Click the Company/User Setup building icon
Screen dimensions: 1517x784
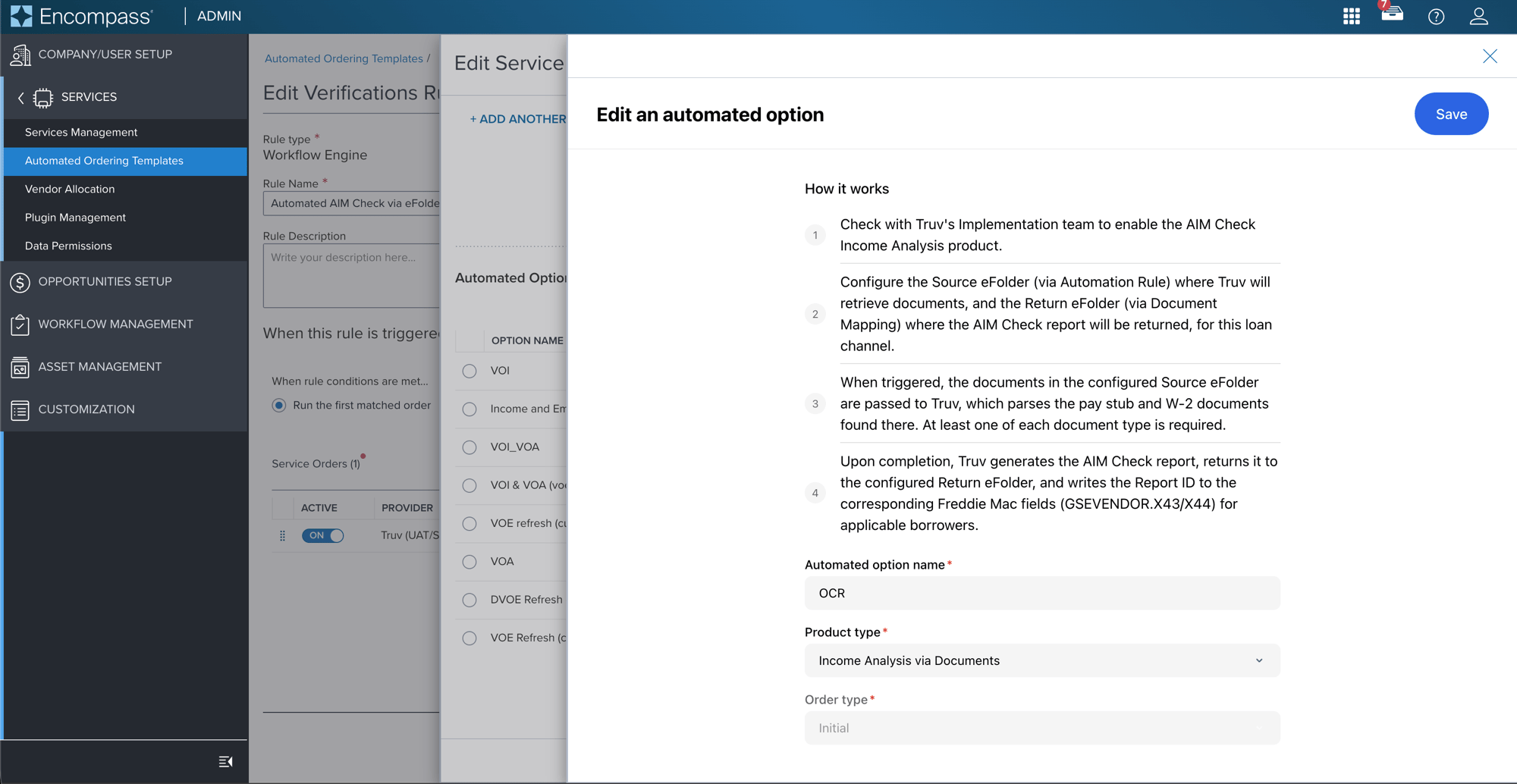(20, 55)
